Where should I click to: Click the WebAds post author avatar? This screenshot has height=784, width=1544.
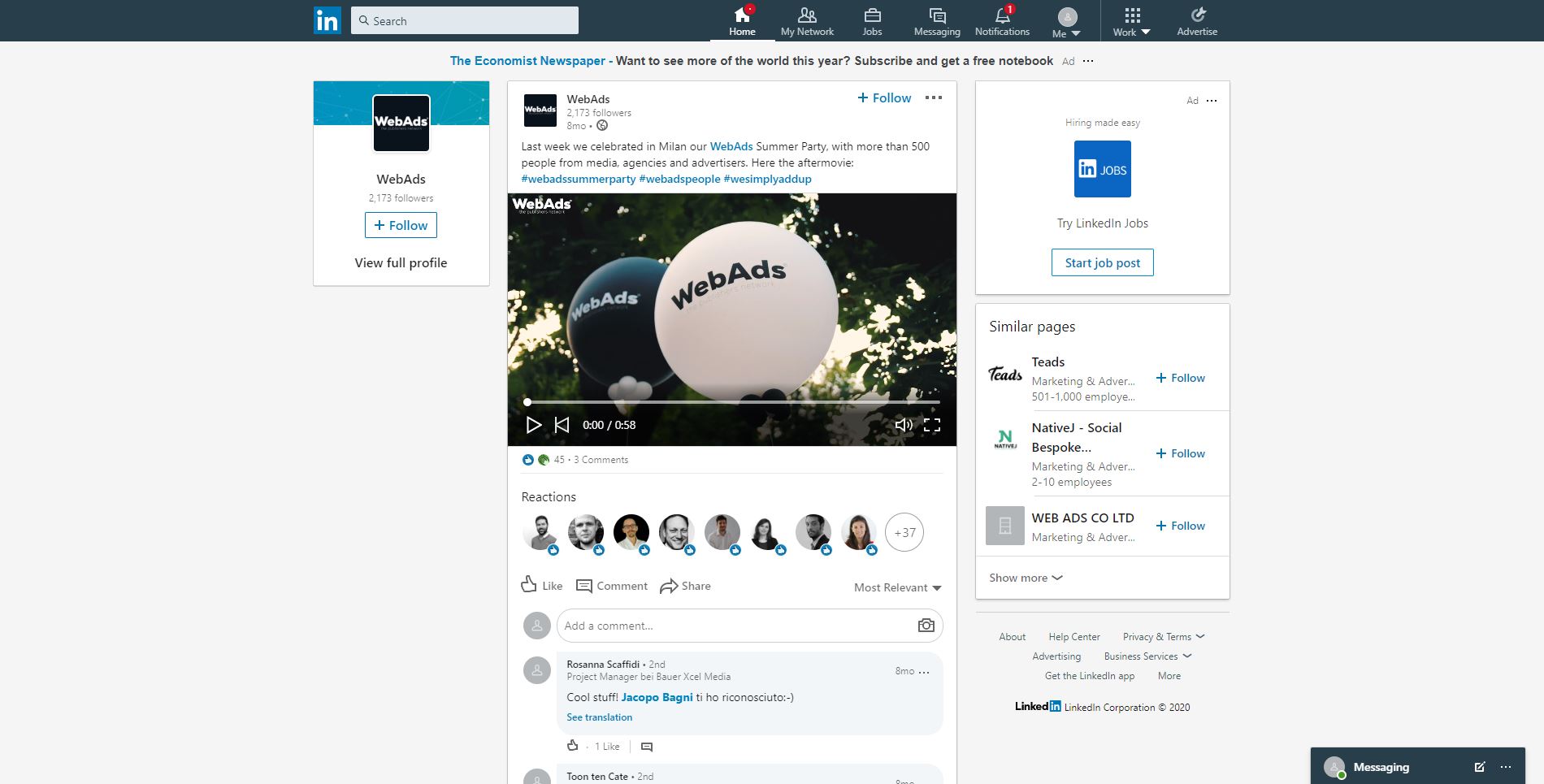(x=540, y=110)
